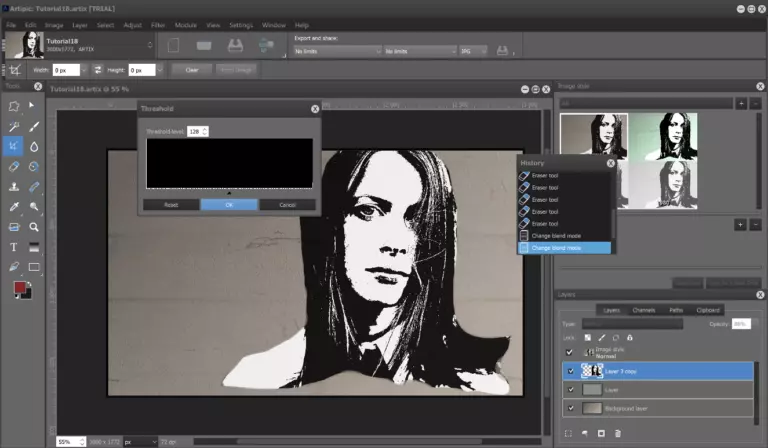
Task: Activate the Zoom magnifier tool
Action: (34, 227)
